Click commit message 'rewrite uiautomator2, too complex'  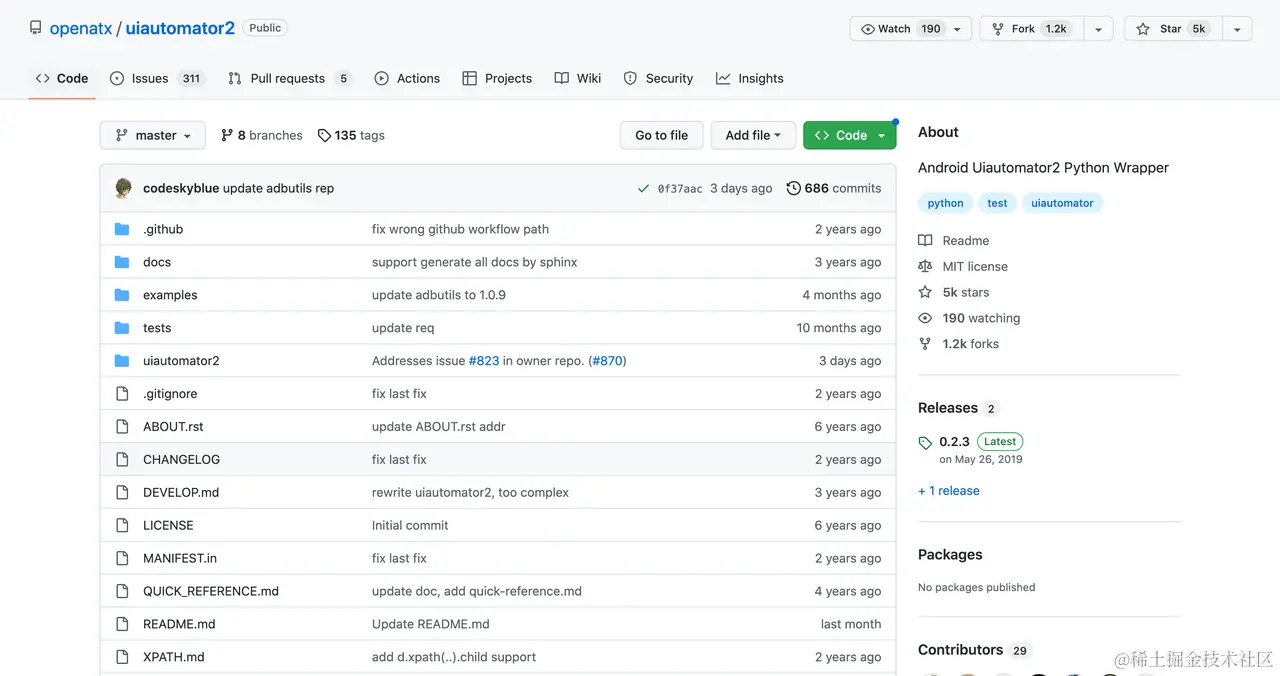470,493
